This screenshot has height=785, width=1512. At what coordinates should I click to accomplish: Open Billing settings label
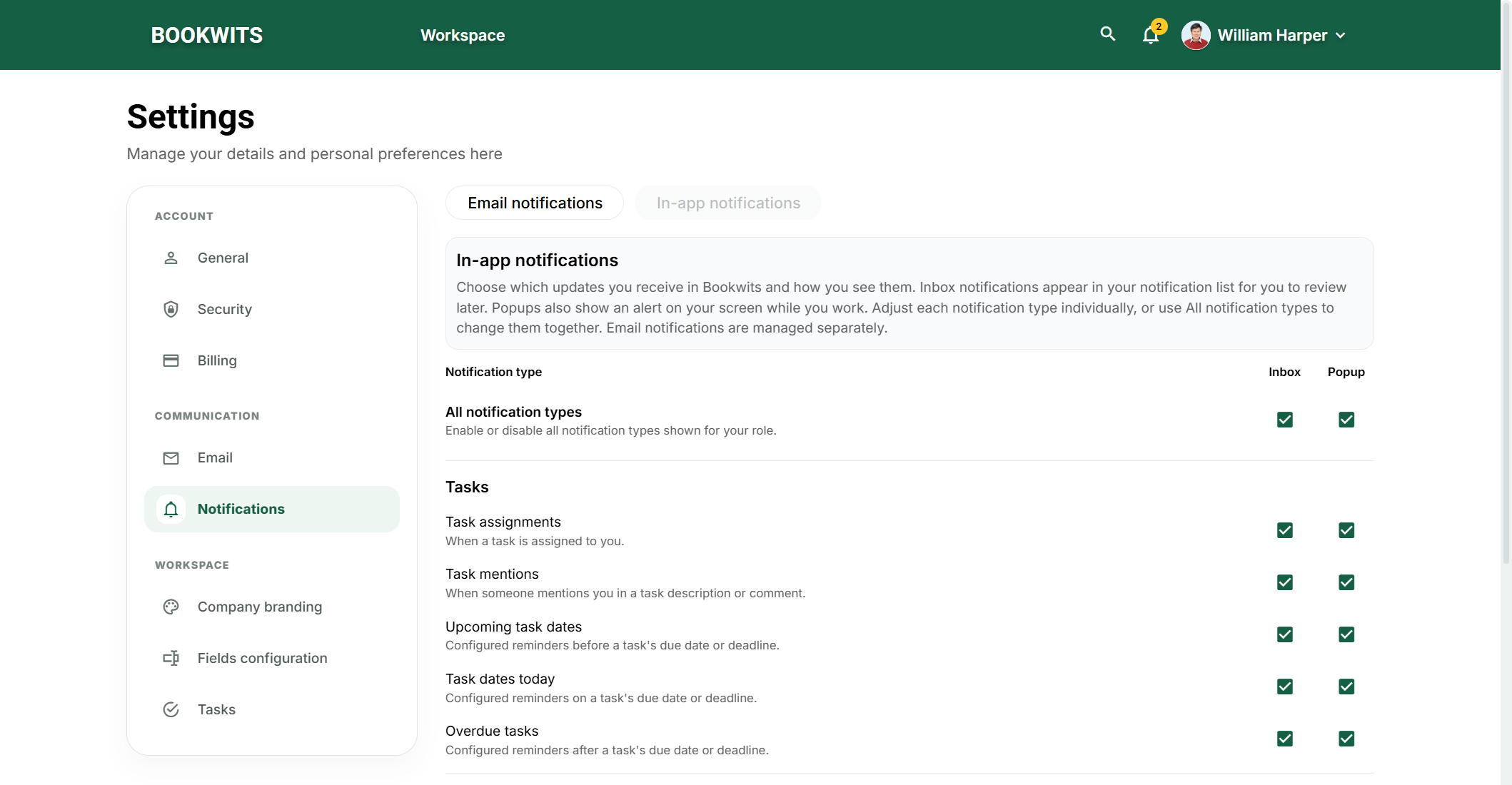coord(217,360)
